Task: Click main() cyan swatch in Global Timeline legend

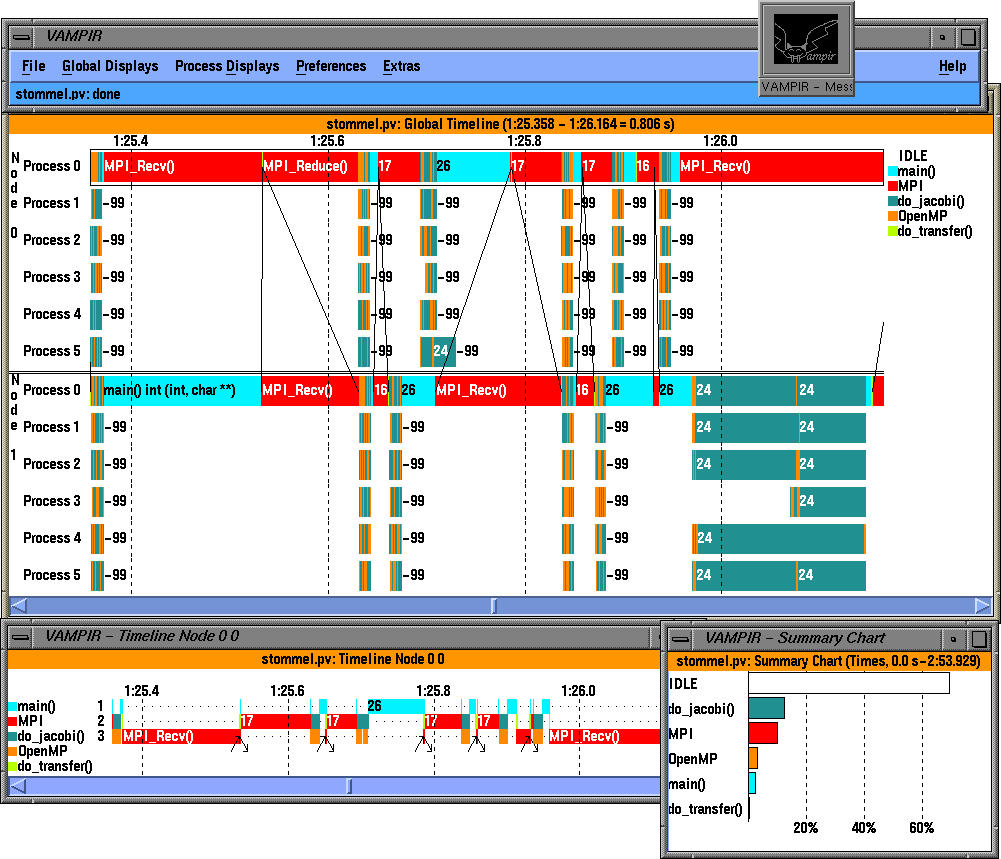Action: [892, 171]
